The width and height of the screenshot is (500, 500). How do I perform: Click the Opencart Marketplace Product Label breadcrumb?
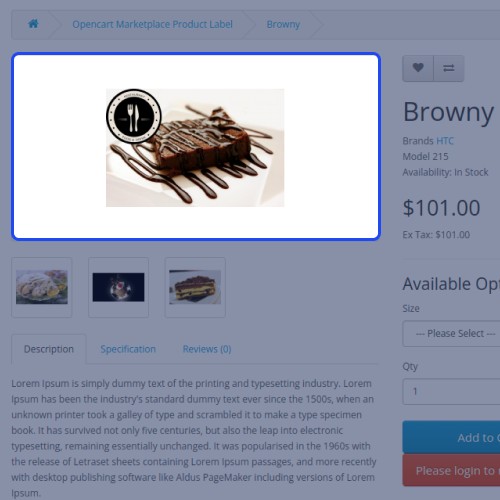(x=152, y=24)
